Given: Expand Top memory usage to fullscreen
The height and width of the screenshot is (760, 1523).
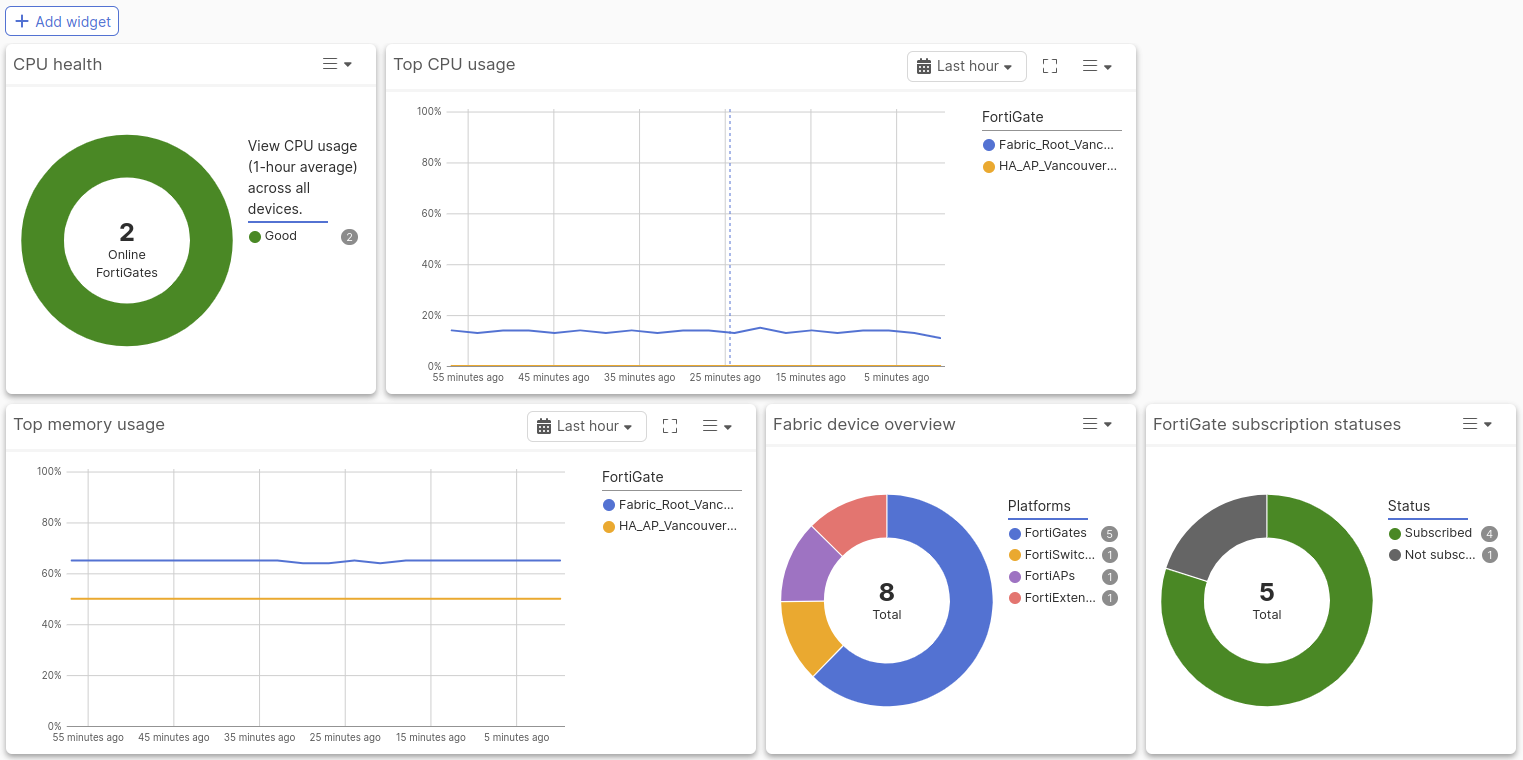Looking at the screenshot, I should click(x=670, y=425).
